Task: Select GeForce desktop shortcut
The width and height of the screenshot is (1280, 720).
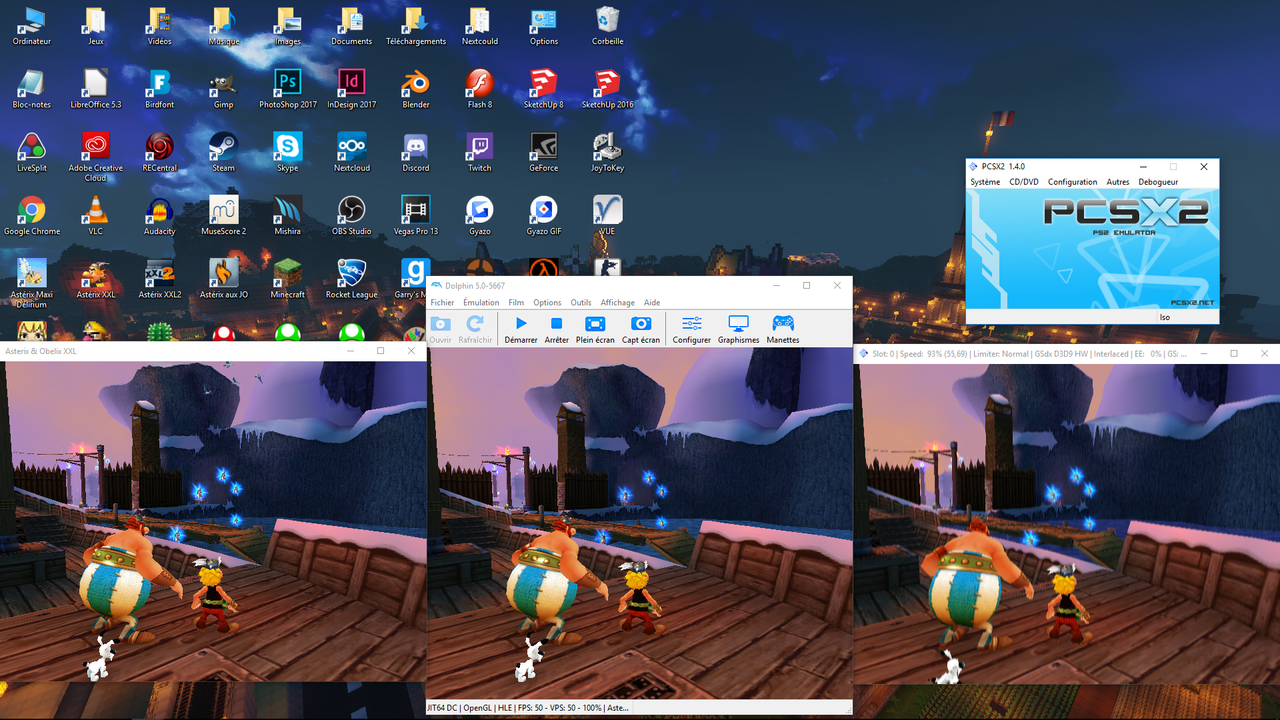Action: pyautogui.click(x=544, y=152)
